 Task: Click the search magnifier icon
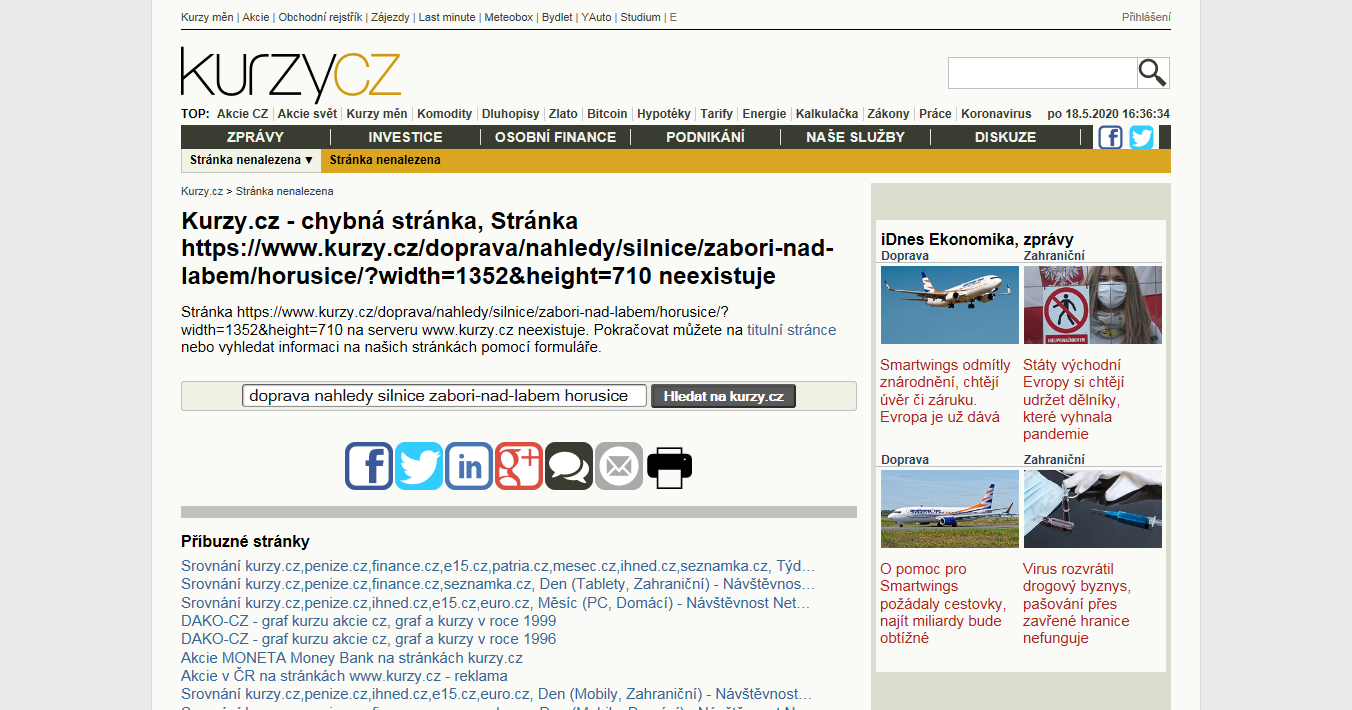[1153, 73]
